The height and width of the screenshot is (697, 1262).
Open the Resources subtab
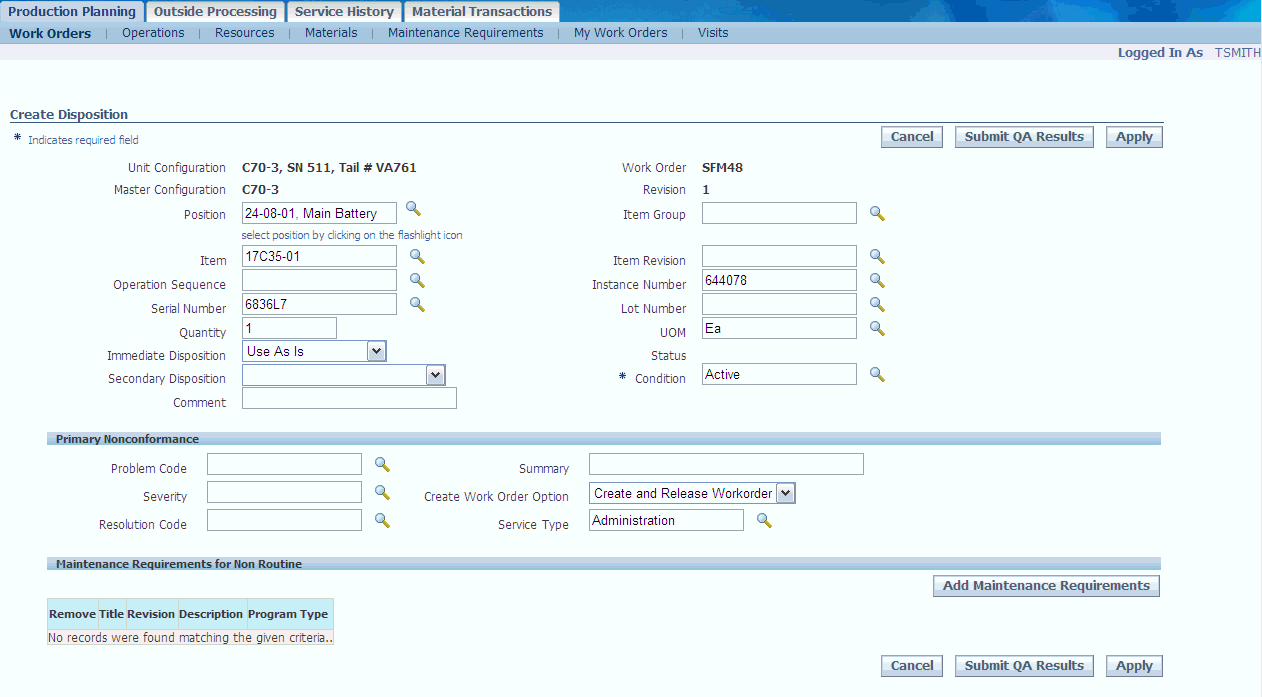245,33
